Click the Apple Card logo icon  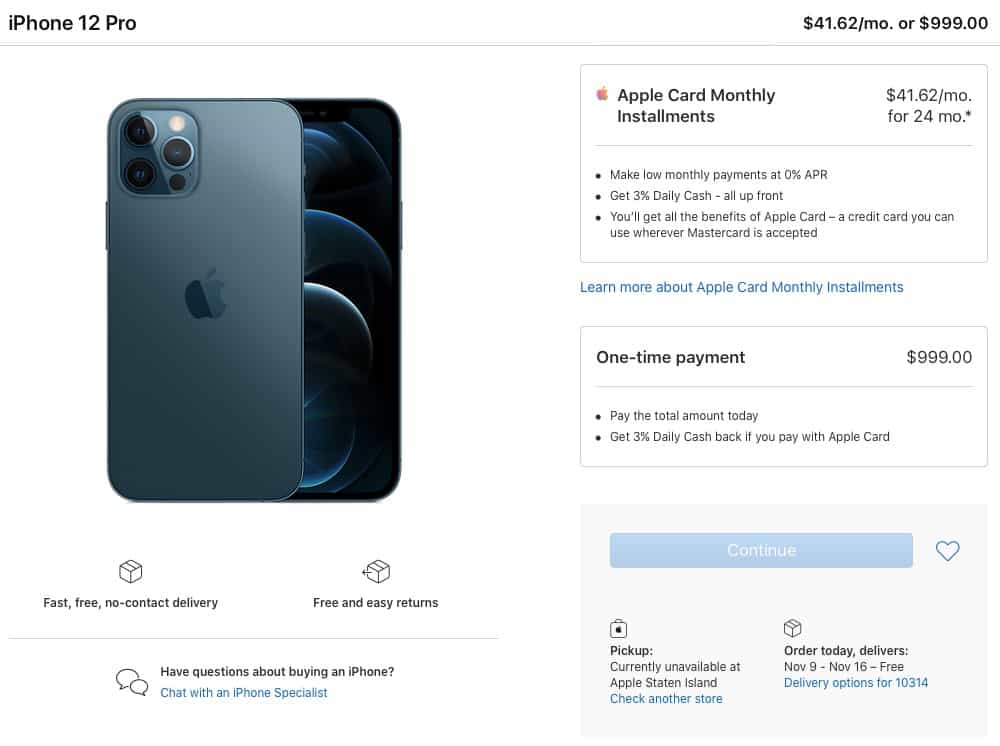point(602,94)
